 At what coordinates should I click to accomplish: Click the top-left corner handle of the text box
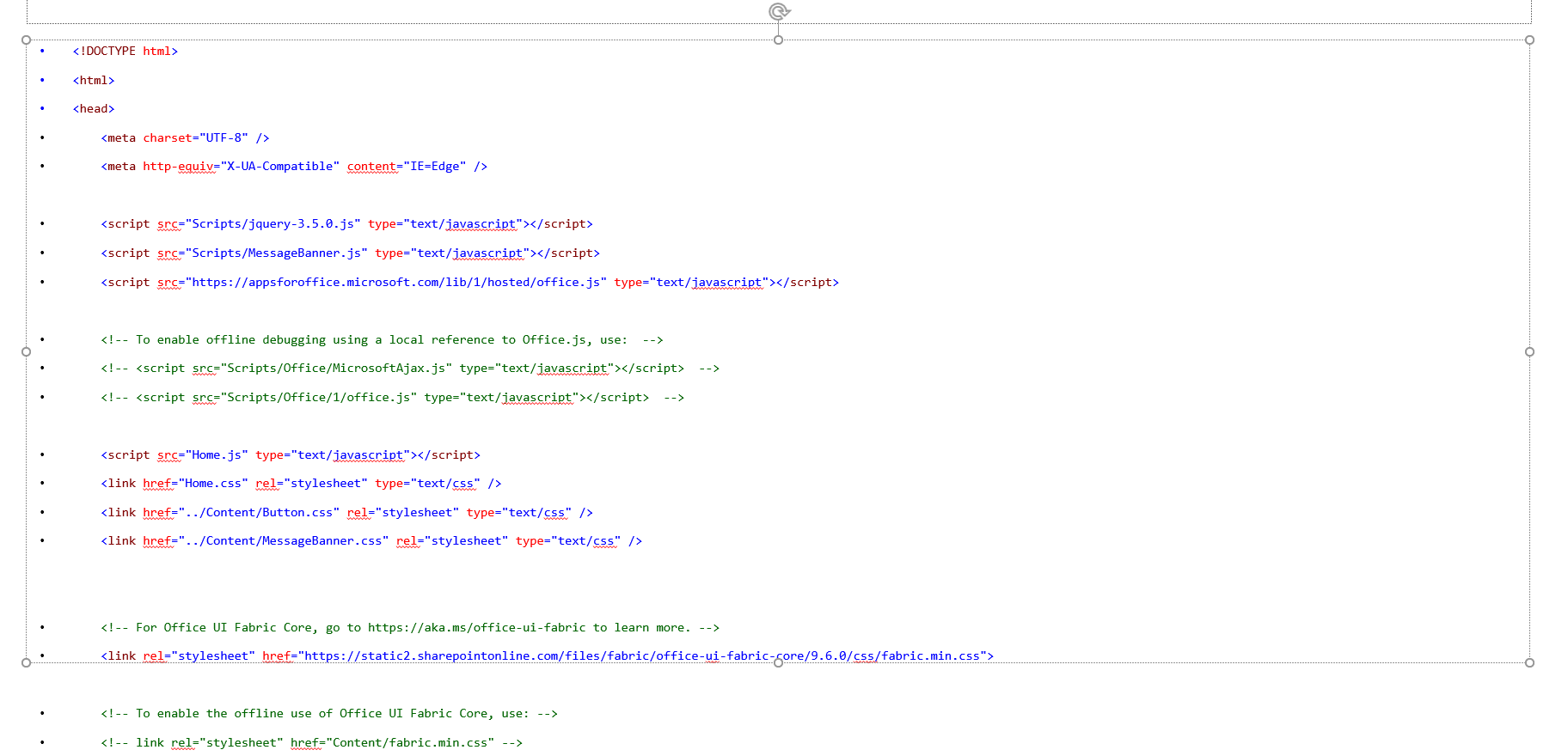[26, 40]
